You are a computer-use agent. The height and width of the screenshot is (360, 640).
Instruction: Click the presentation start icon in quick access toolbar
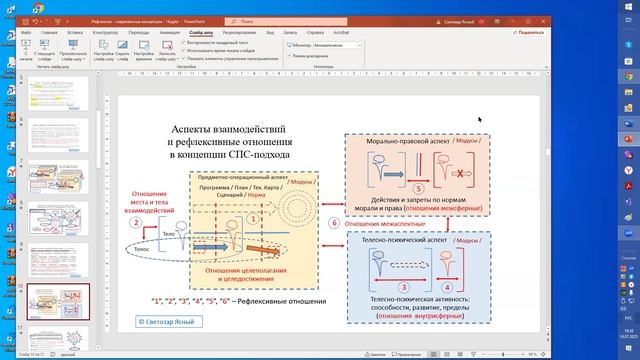click(58, 22)
